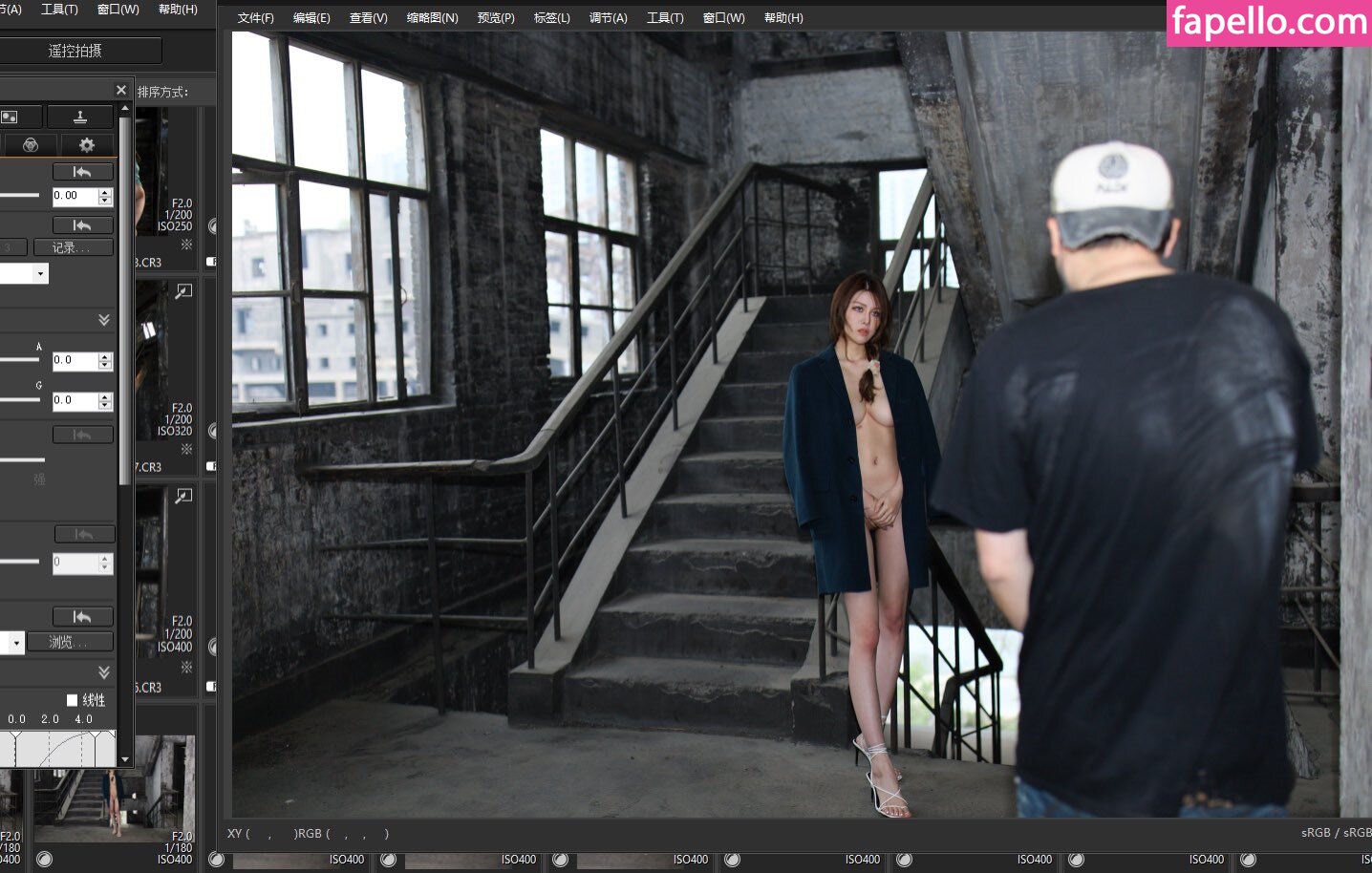
Task: Click the tool palette scrollbar down arrow
Action: [124, 760]
